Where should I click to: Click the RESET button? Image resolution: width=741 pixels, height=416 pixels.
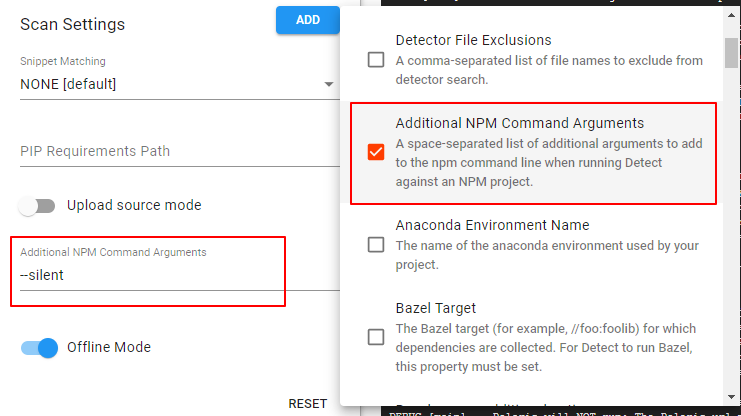308,404
